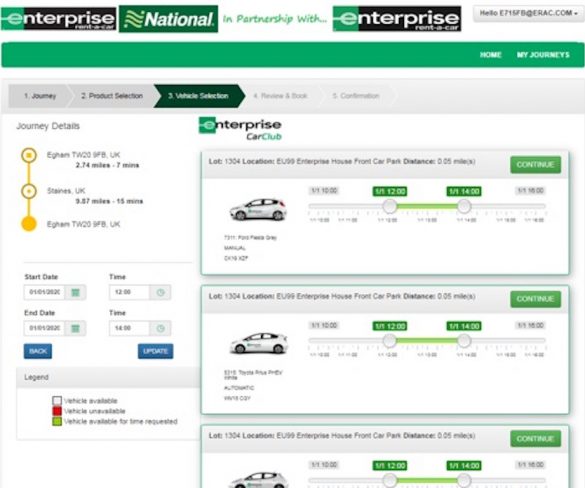Click the blue UPDATE button

tap(155, 351)
